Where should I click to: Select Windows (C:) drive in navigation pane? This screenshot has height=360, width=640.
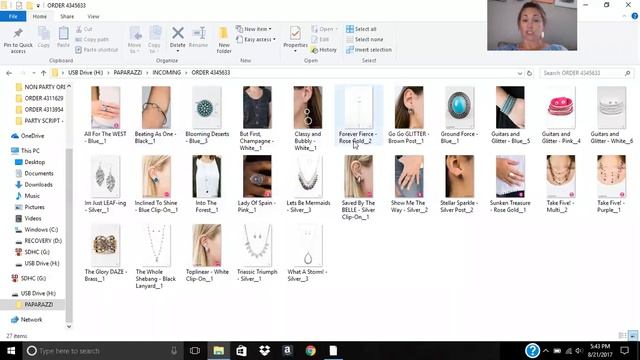coord(41,229)
